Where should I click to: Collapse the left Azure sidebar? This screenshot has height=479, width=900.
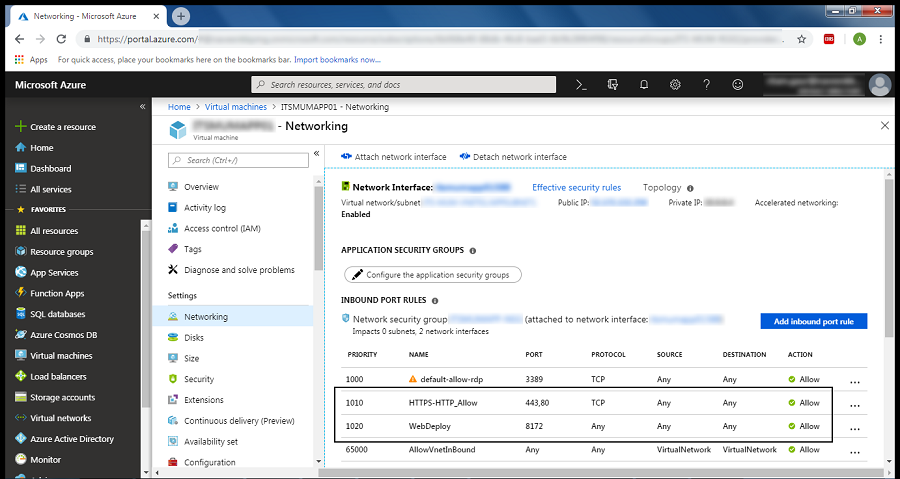pos(142,107)
